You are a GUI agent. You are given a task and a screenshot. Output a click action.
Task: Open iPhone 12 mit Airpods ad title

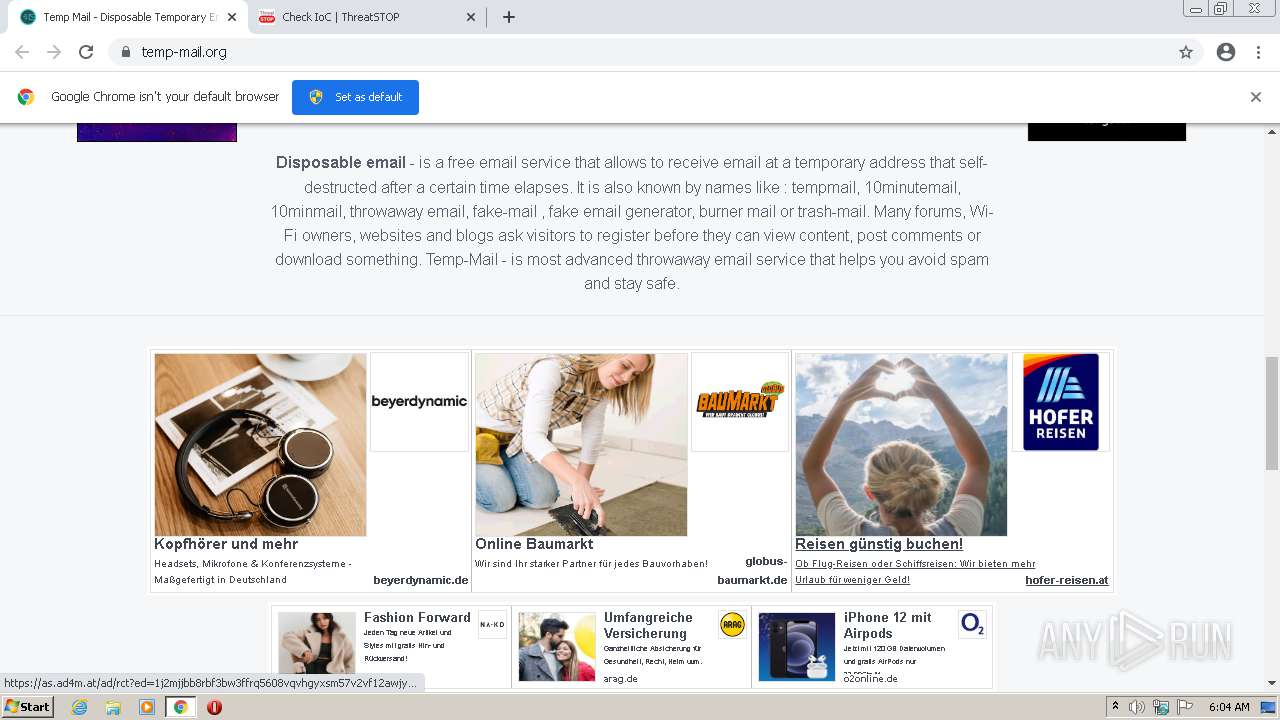click(887, 625)
